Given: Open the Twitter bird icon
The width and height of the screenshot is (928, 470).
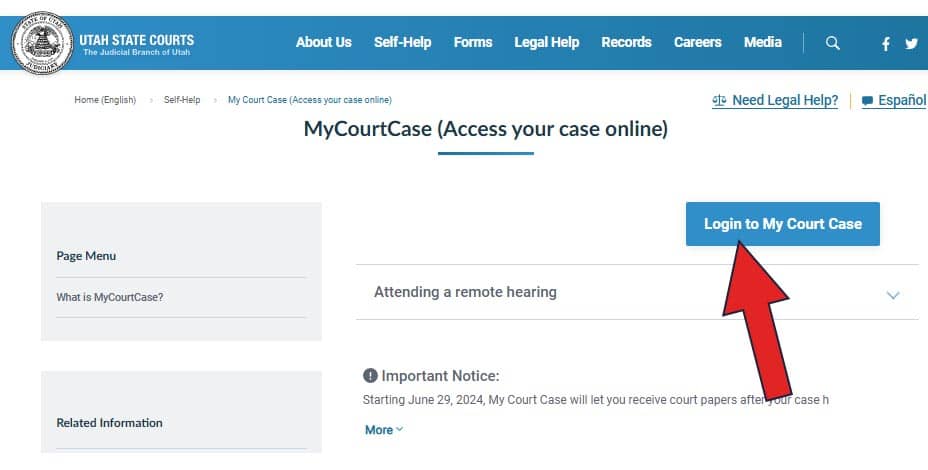Looking at the screenshot, I should point(911,43).
